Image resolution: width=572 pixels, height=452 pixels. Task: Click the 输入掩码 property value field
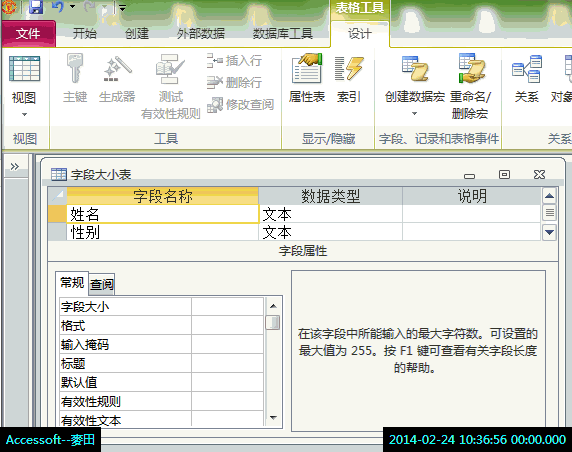[x=227, y=344]
